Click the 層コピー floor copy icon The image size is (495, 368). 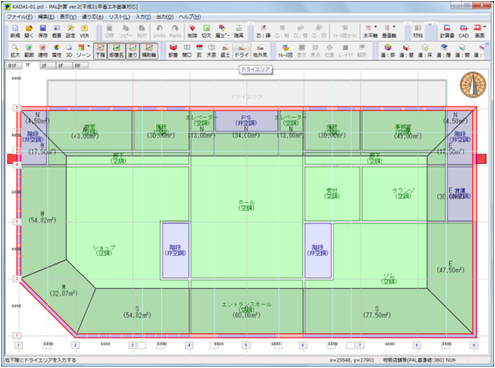point(222,31)
